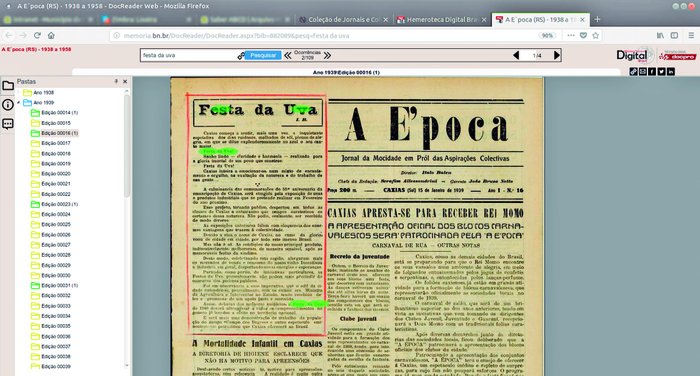
Task: Select Edição 00015 in tree
Action: [56, 123]
